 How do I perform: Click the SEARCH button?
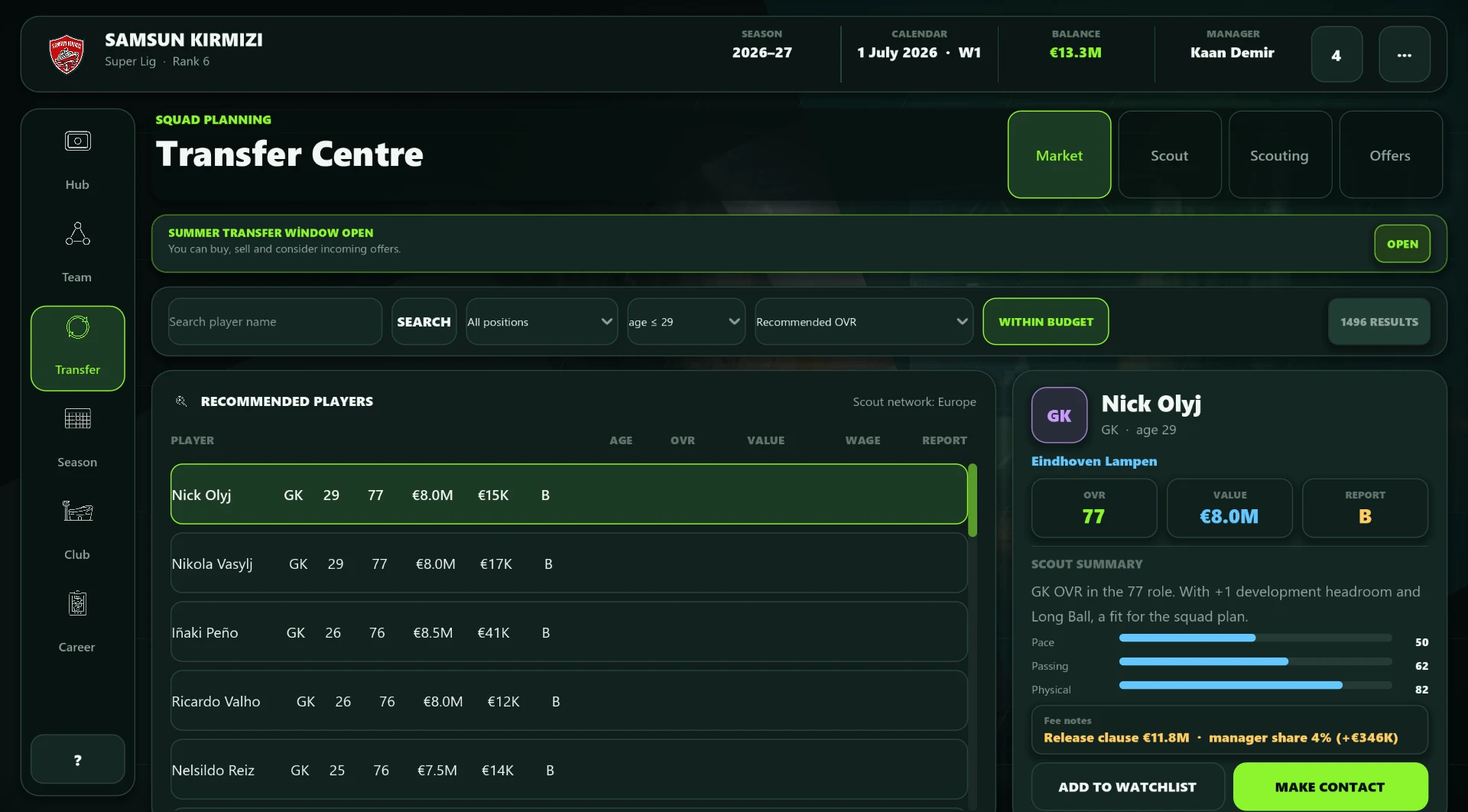tap(424, 322)
